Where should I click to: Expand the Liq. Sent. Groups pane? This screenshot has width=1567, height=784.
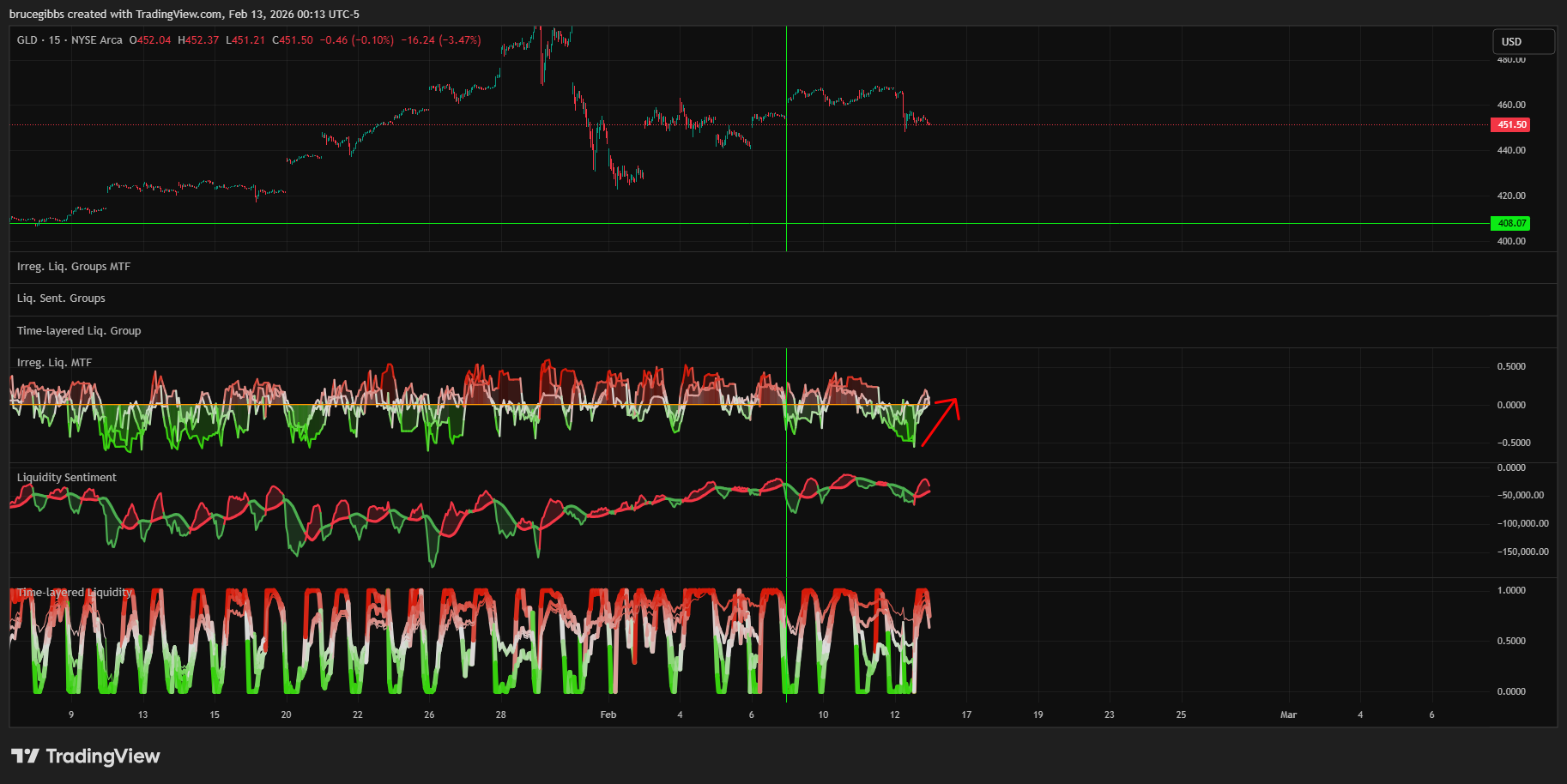click(61, 299)
